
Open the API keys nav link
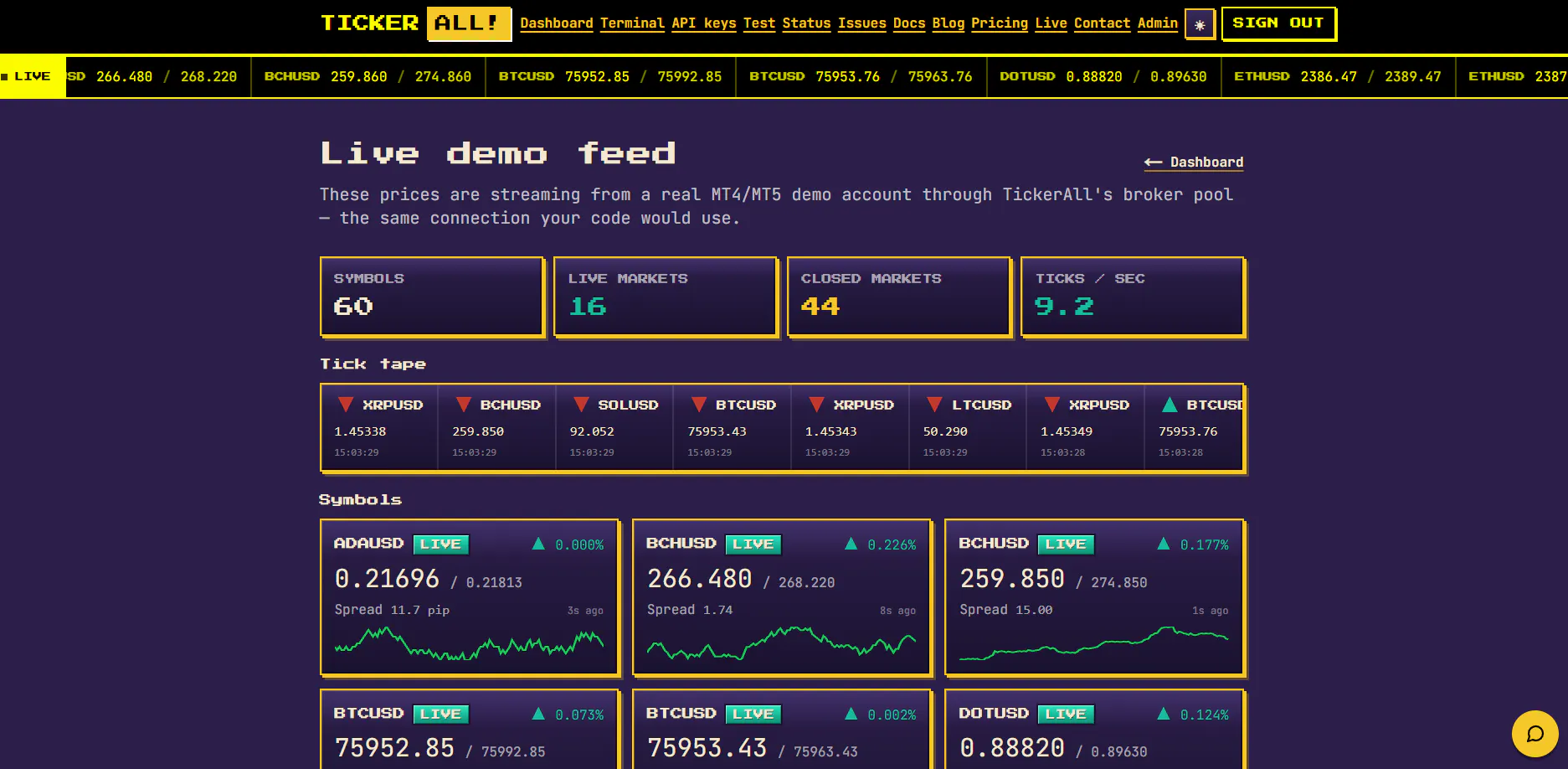coord(704,23)
